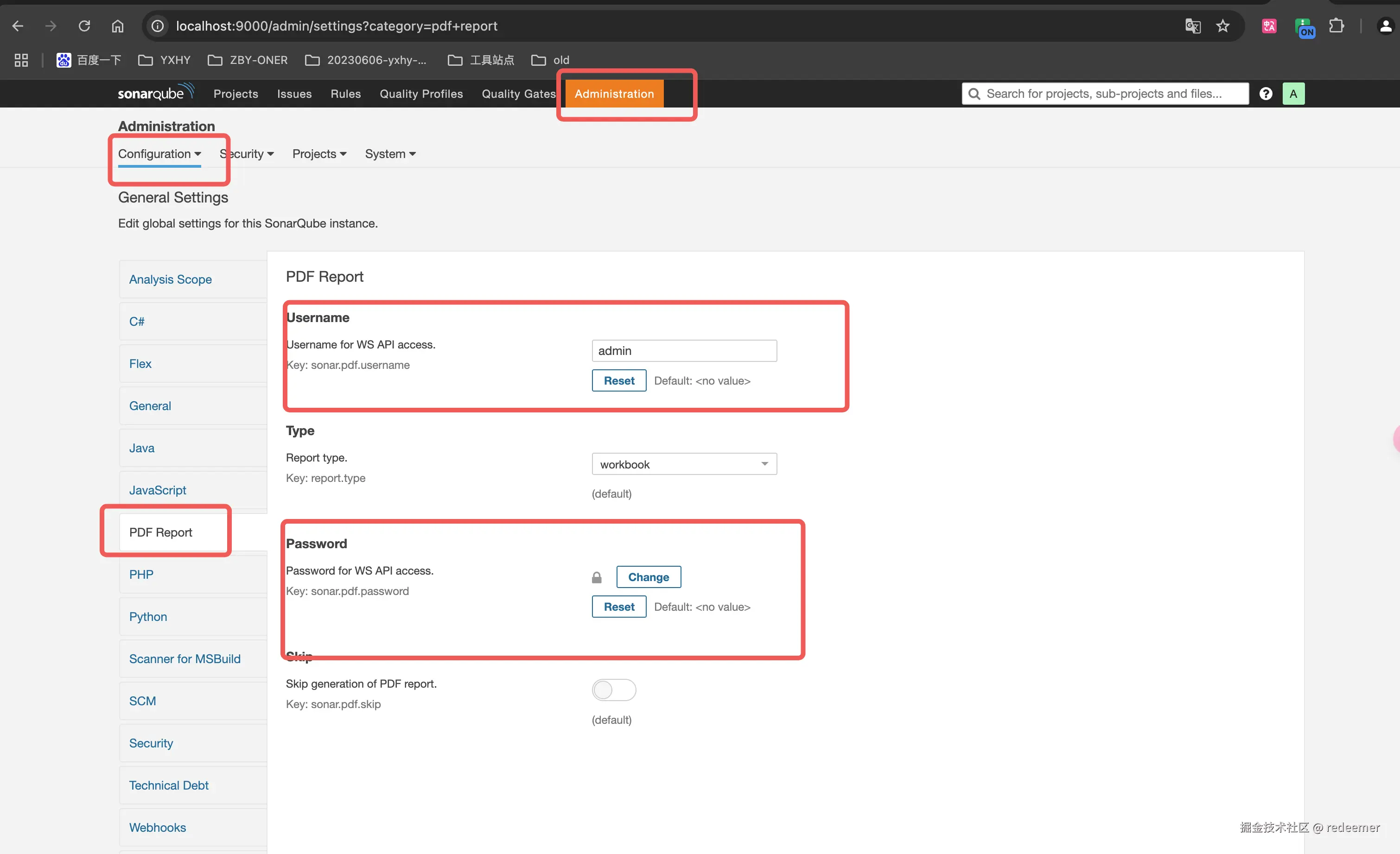This screenshot has width=1400, height=854.
Task: Open the green user avatar menu
Action: coord(1293,94)
